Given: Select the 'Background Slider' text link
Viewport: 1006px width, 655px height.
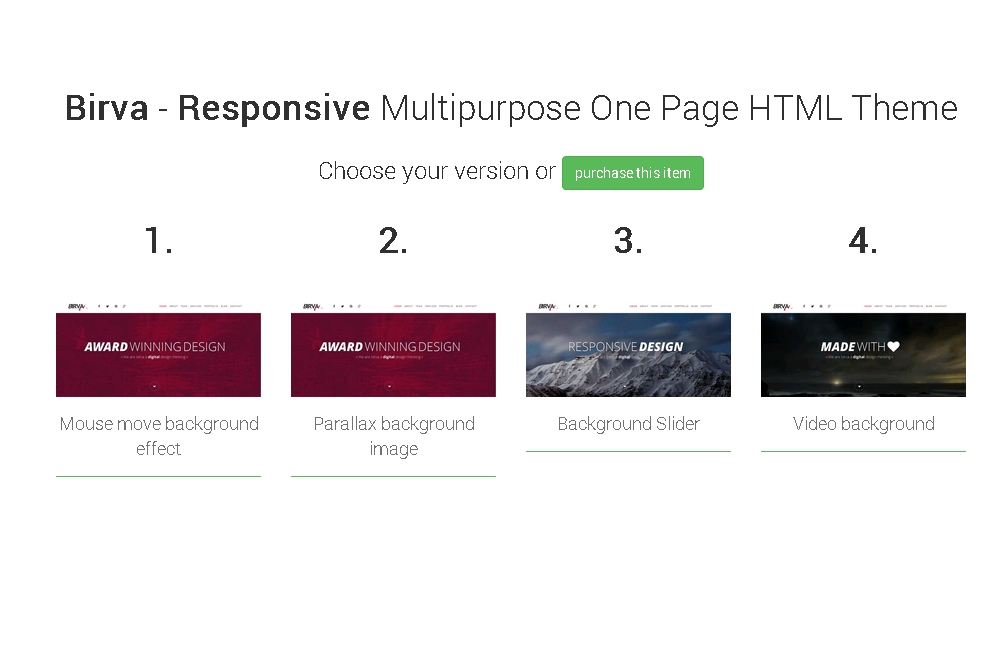Looking at the screenshot, I should [x=628, y=424].
